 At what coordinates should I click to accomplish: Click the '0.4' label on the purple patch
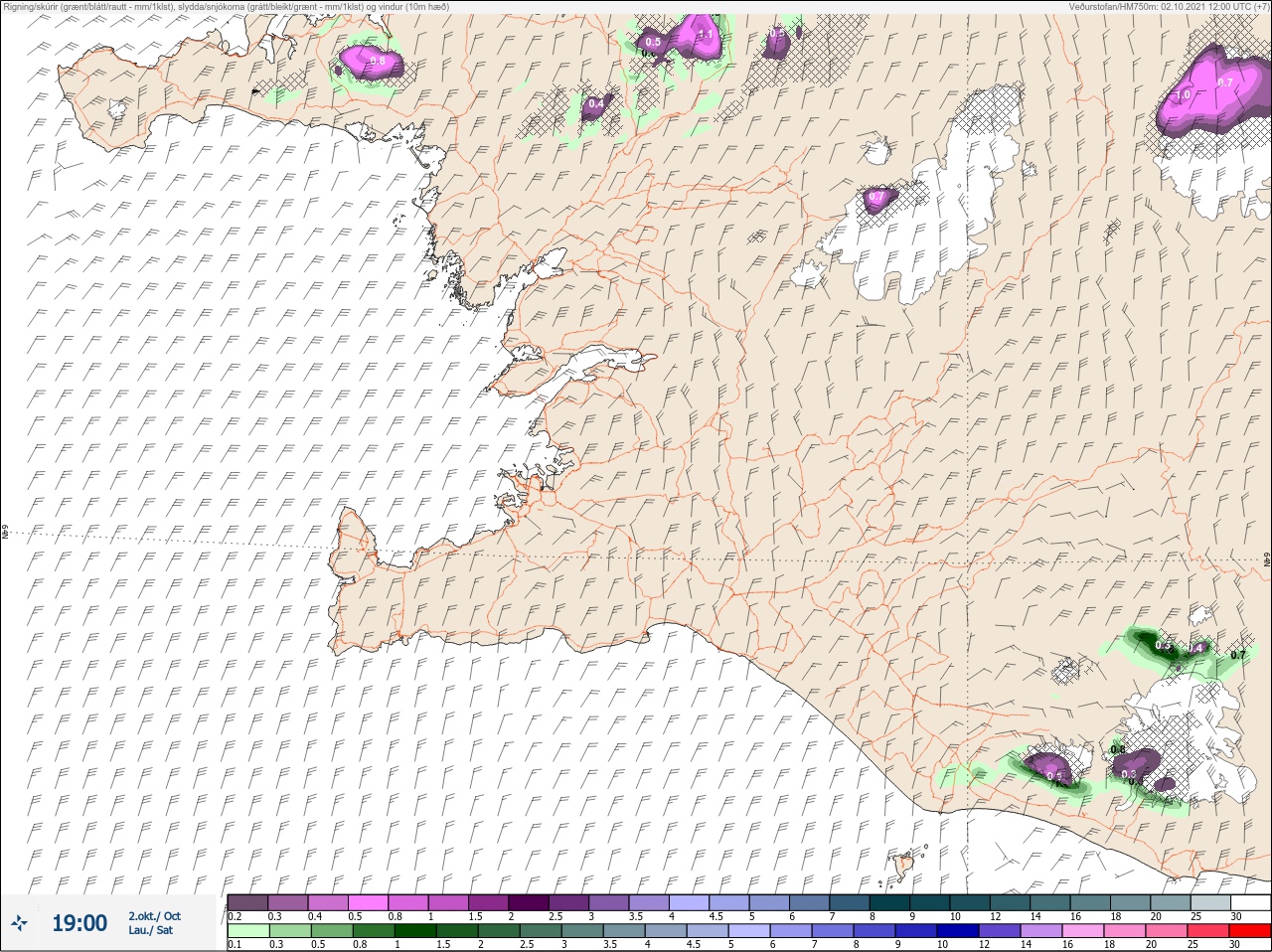(596, 103)
